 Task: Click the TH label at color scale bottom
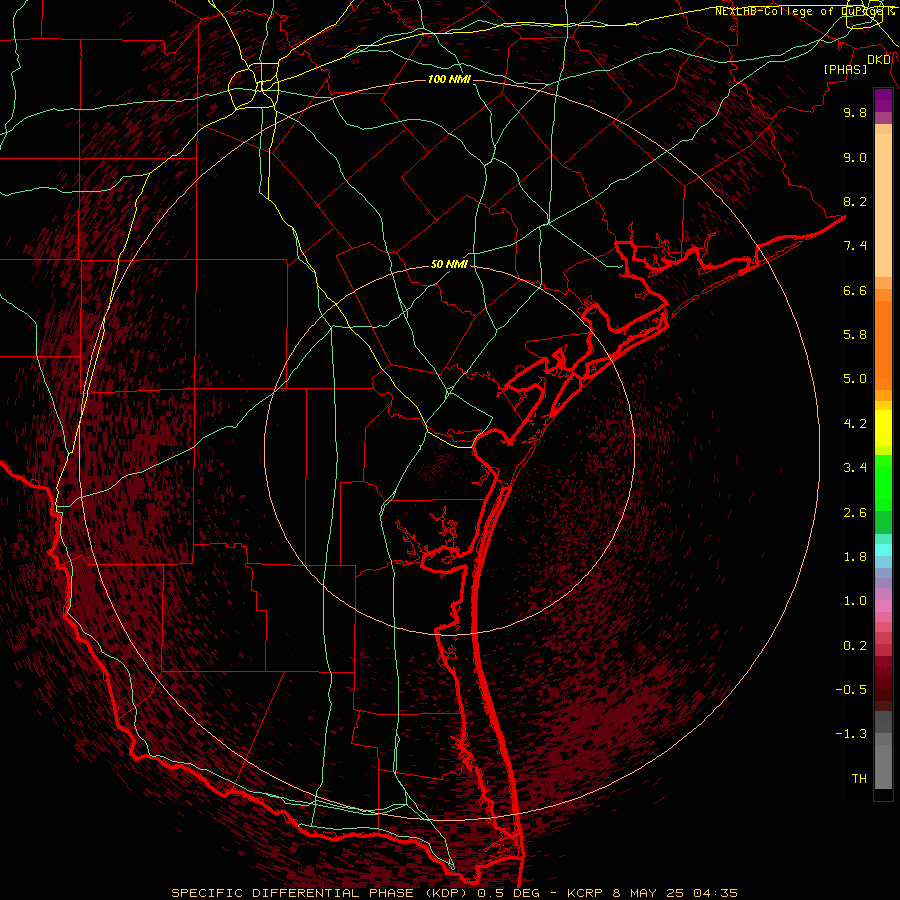[x=859, y=779]
